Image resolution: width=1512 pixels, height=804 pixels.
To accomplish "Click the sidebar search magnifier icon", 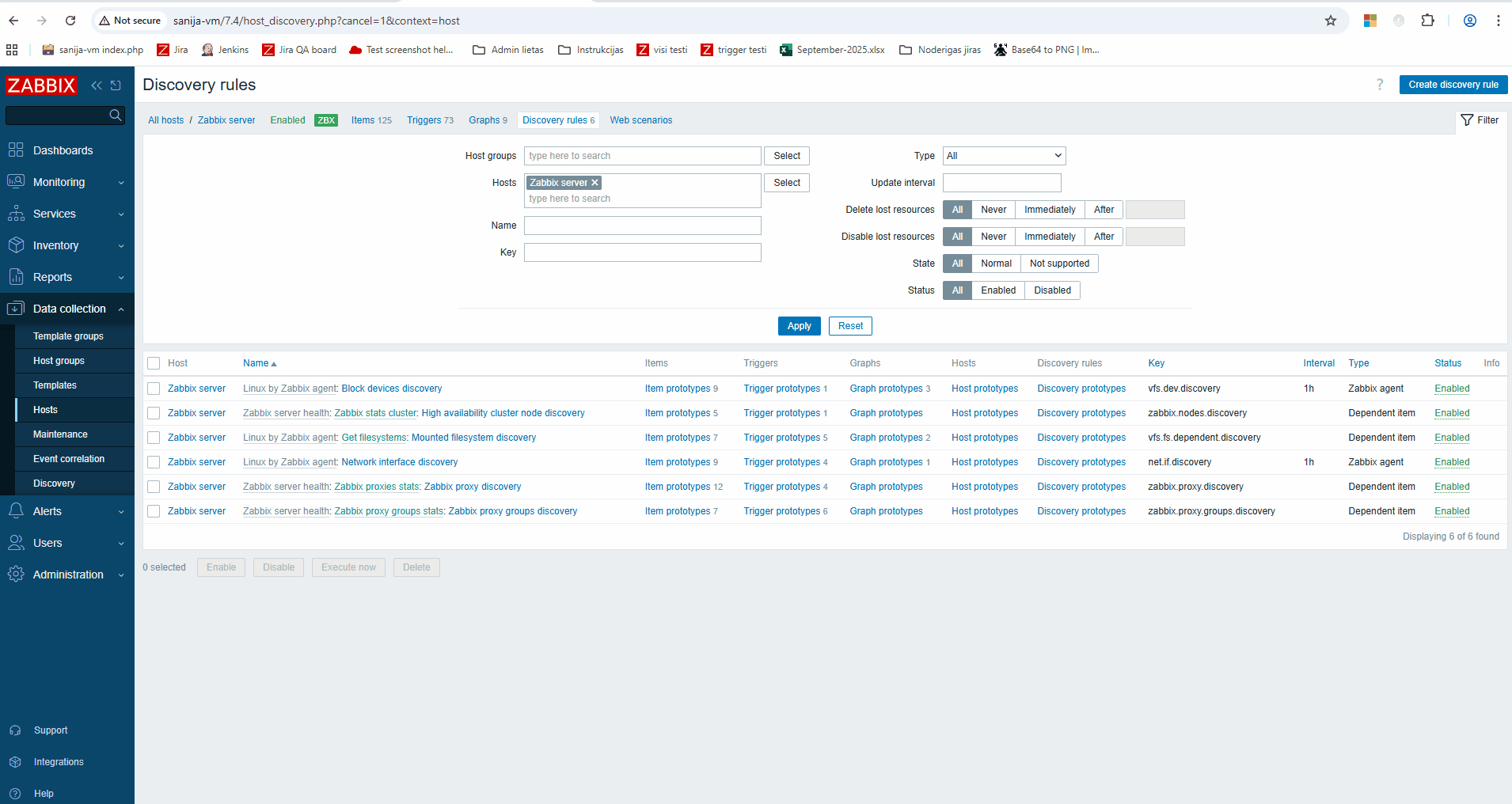I will coord(116,116).
